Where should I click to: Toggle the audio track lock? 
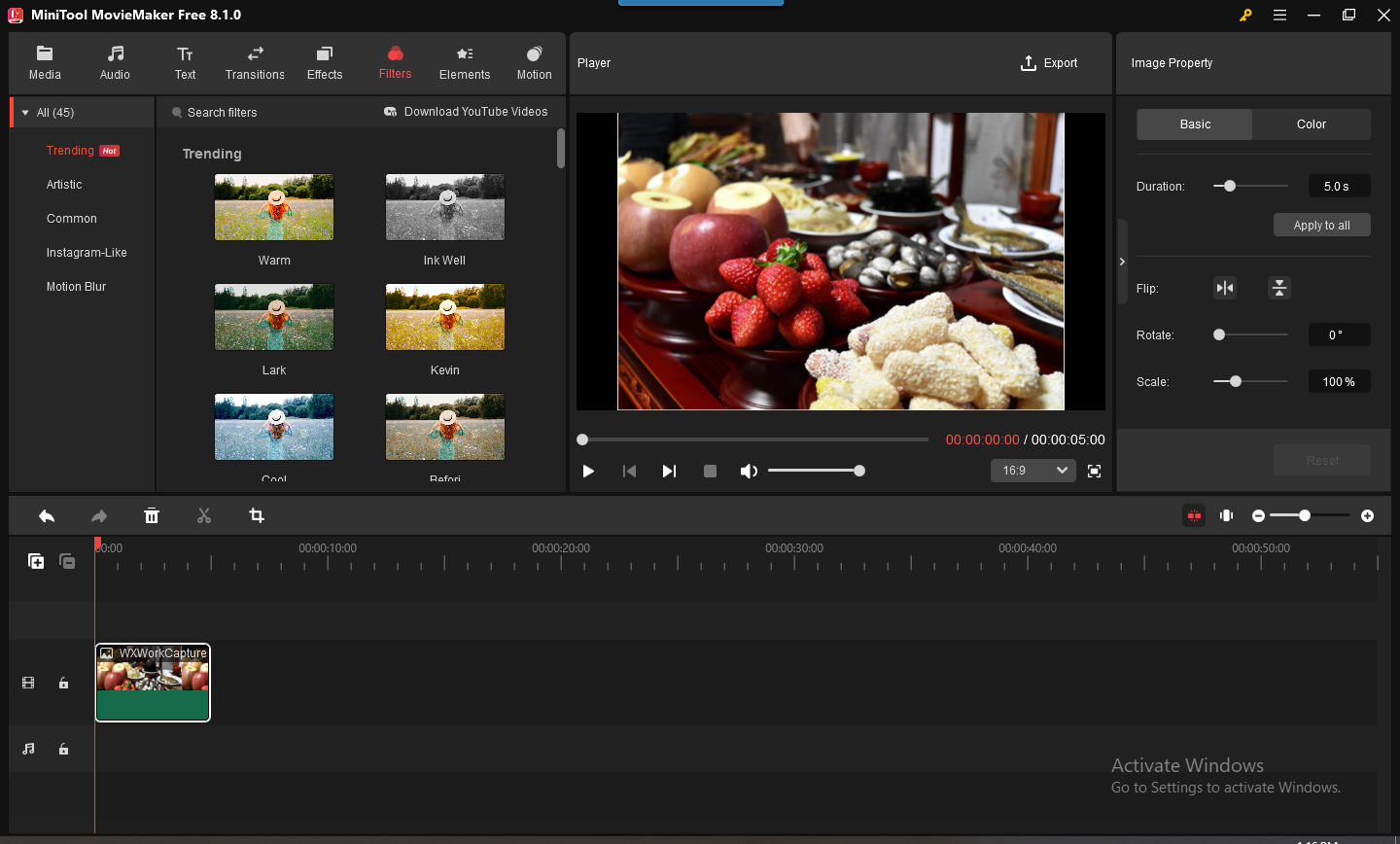63,750
